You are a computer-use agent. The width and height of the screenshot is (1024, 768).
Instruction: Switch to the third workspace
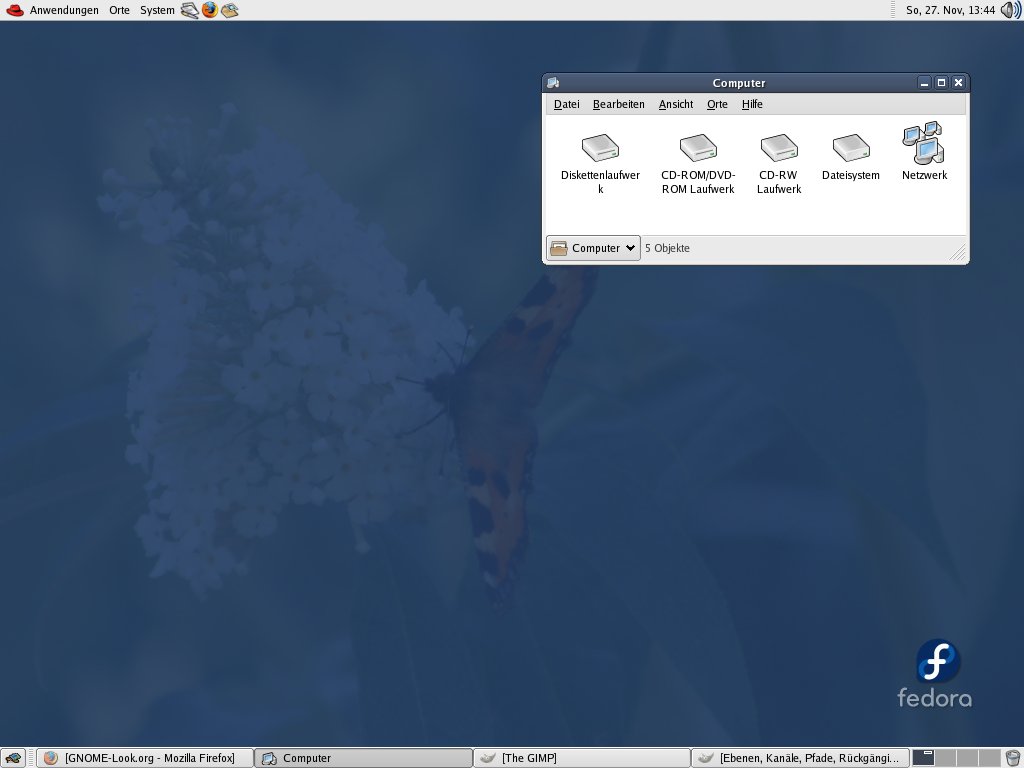(x=968, y=758)
